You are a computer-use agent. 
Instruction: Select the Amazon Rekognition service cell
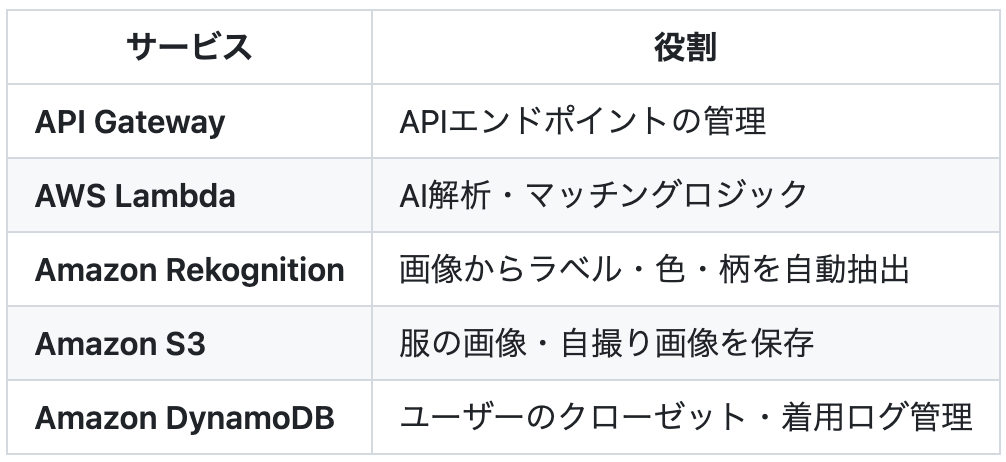[189, 270]
